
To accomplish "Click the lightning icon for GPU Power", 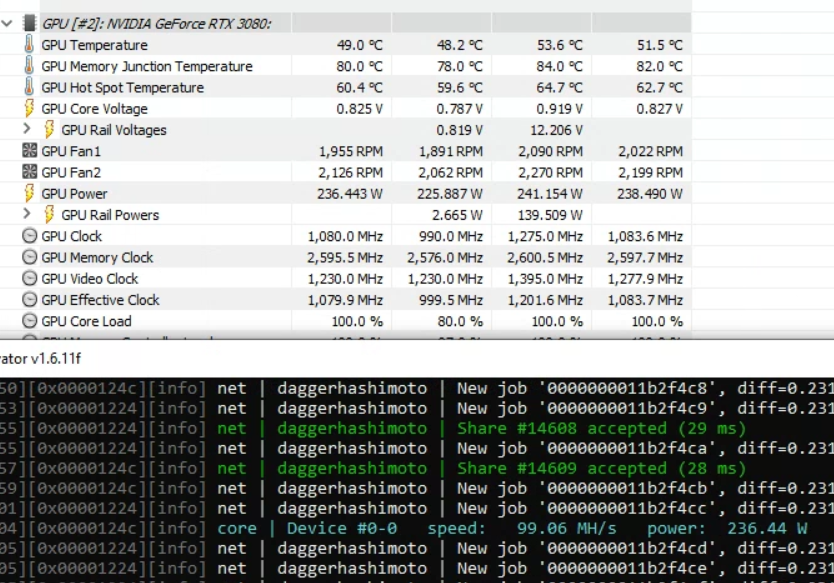I will [29, 193].
